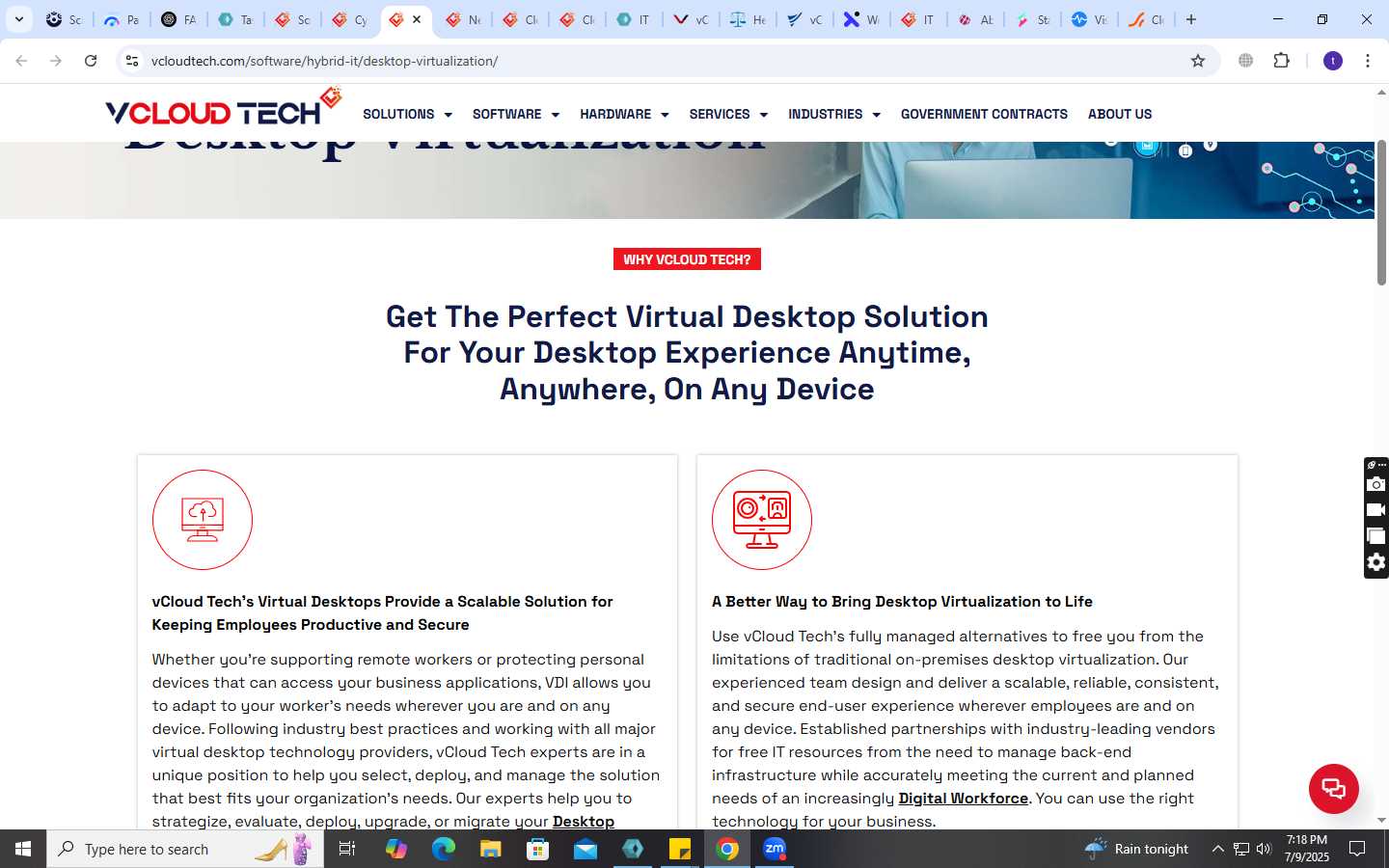
Task: Open the ABOUT US menu item
Action: pos(1120,114)
